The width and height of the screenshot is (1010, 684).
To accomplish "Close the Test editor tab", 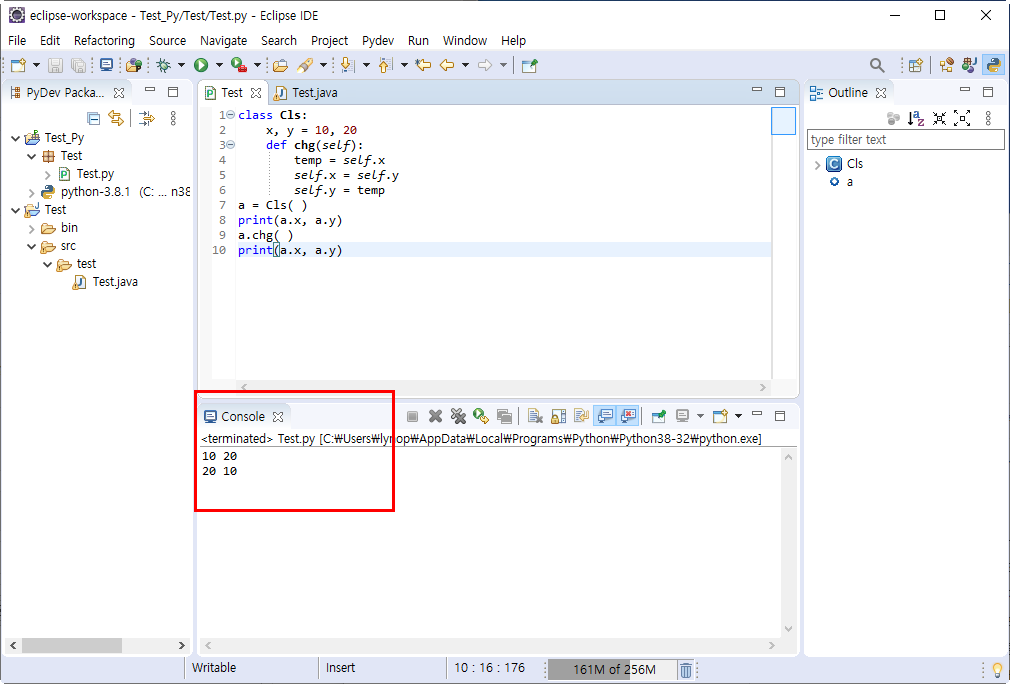I will point(256,93).
